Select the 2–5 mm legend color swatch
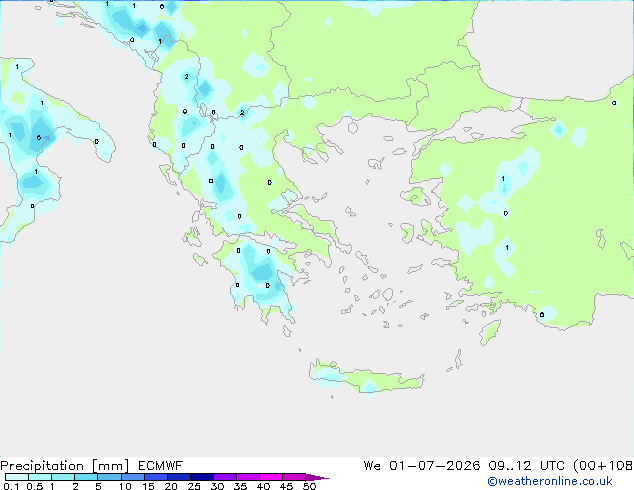The width and height of the screenshot is (634, 490). coord(86,477)
